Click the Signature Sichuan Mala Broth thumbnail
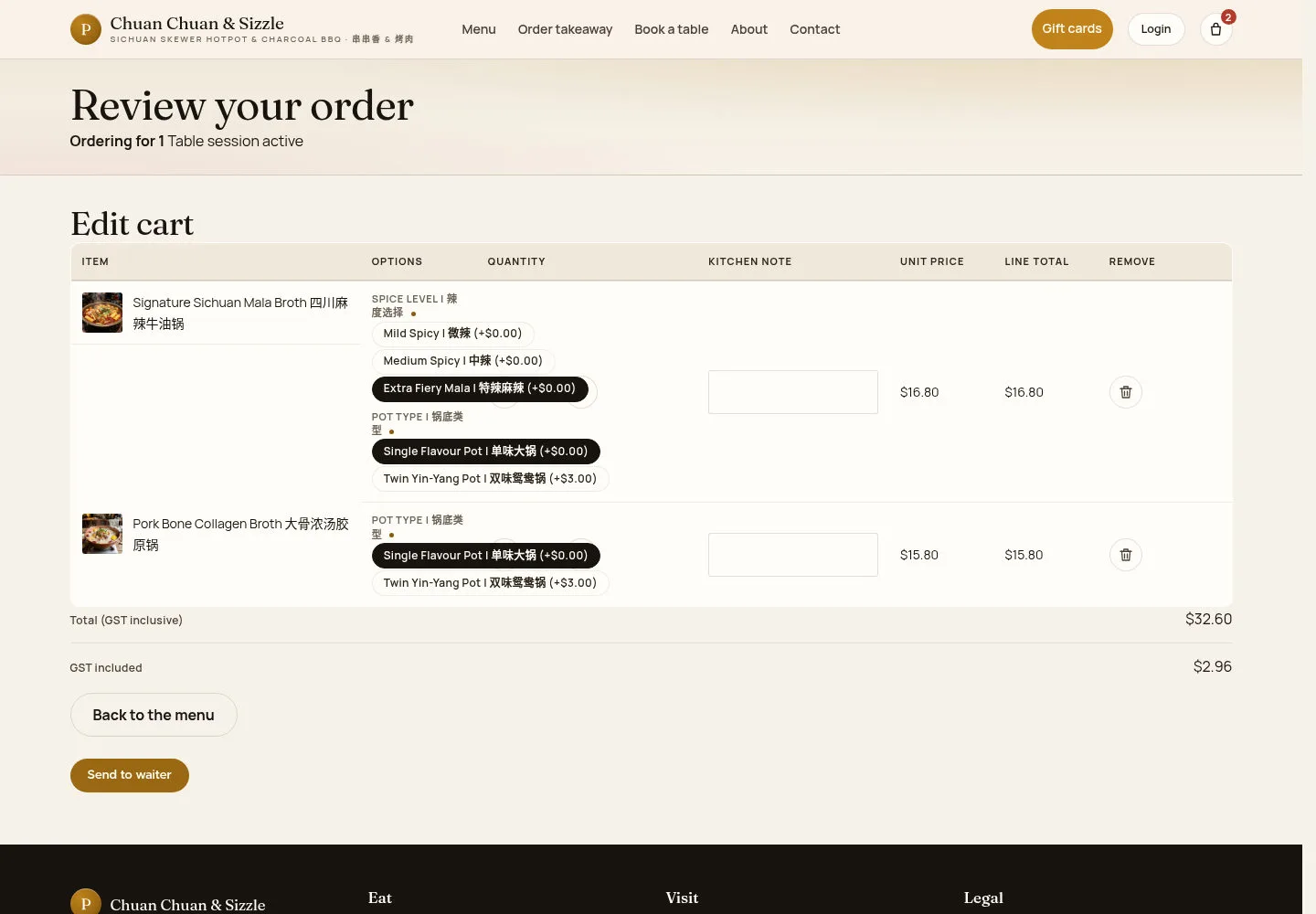This screenshot has width=1316, height=914. coord(102,313)
